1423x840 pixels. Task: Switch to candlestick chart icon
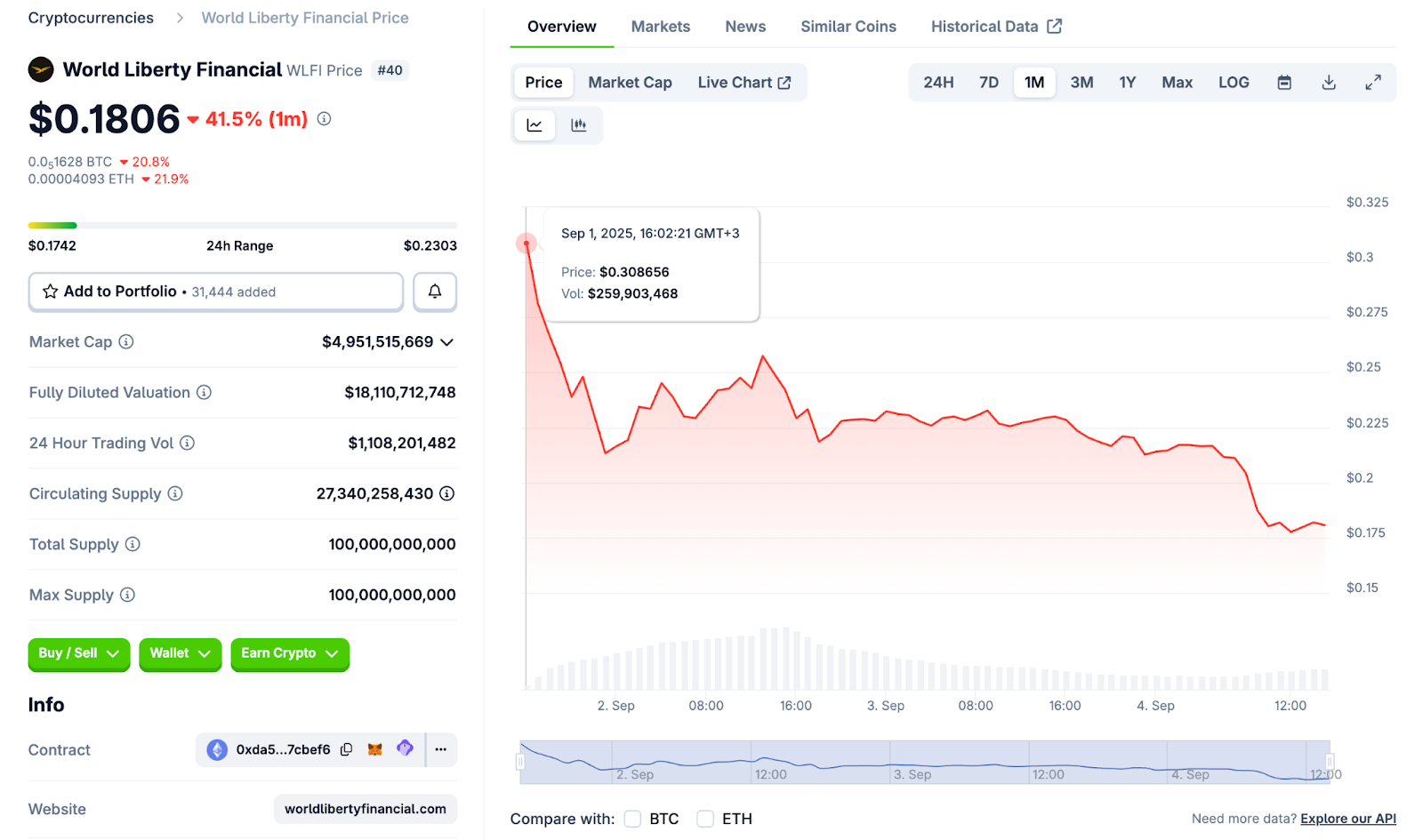579,125
